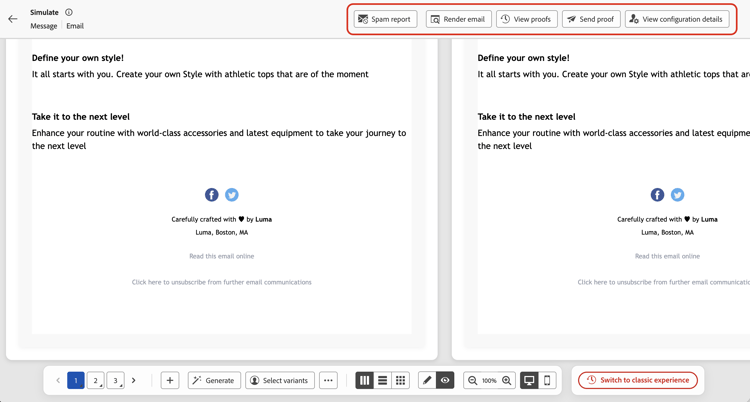750x402 pixels.
Task: Switch to edit mode with the pencil icon
Action: tap(427, 380)
